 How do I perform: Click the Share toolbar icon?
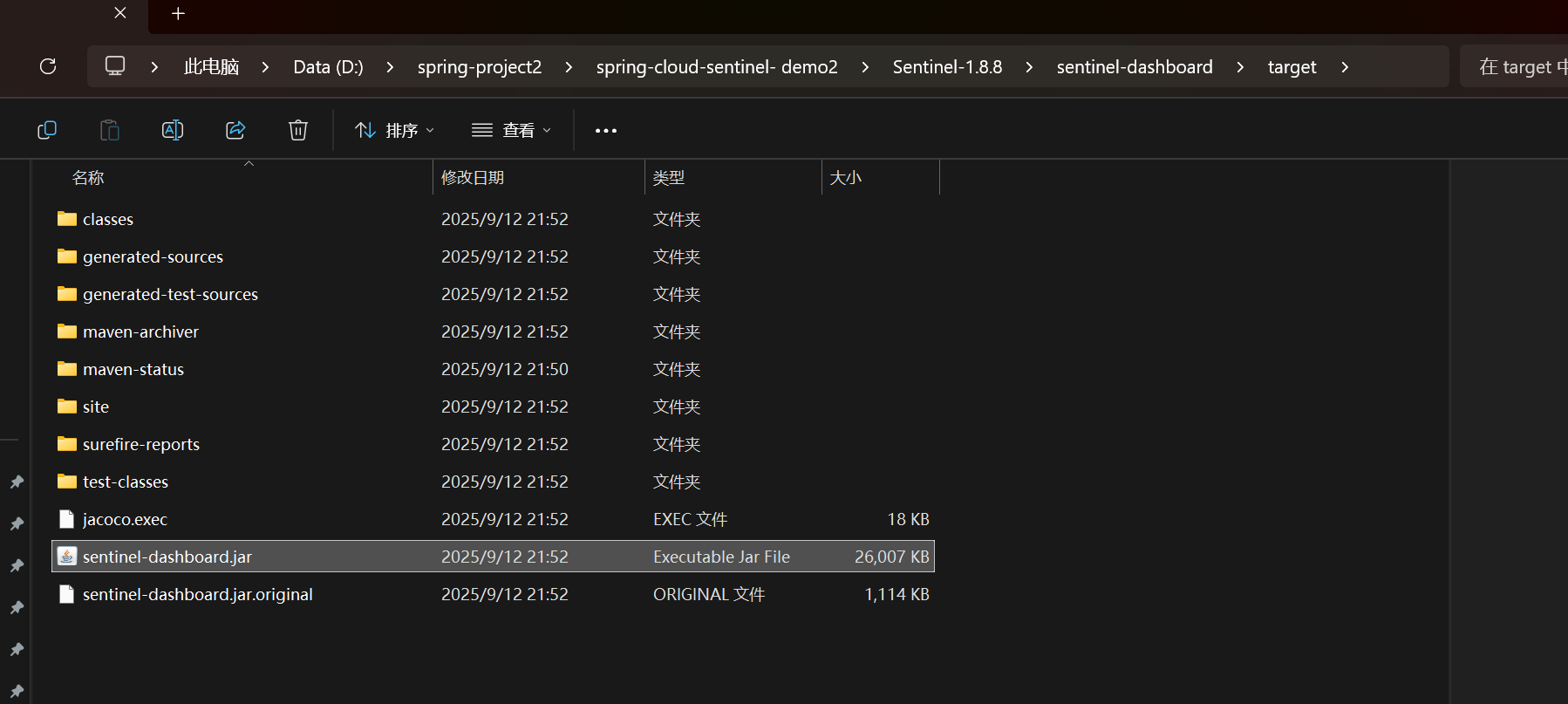tap(235, 130)
